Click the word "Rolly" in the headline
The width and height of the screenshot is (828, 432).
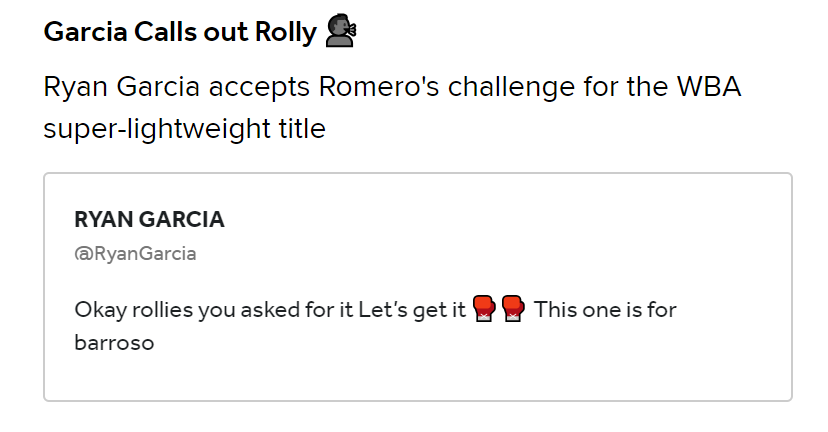click(286, 32)
